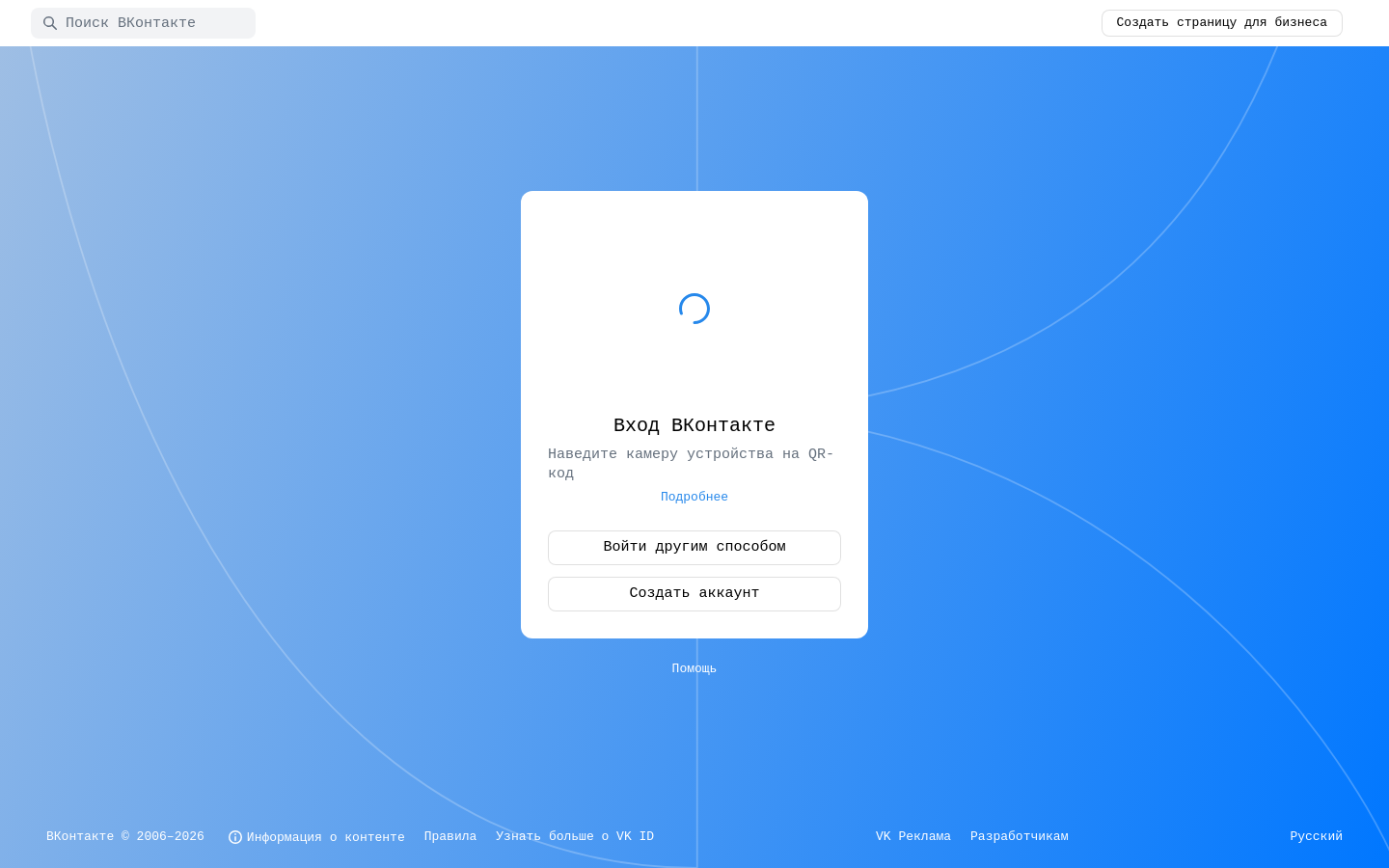Open the Русский language selector

(1317, 836)
